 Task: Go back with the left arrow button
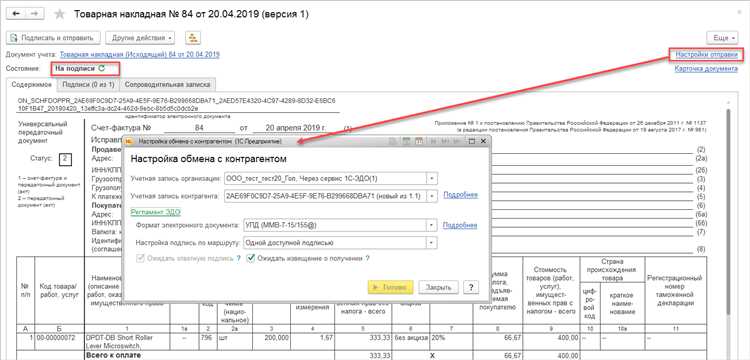point(16,14)
